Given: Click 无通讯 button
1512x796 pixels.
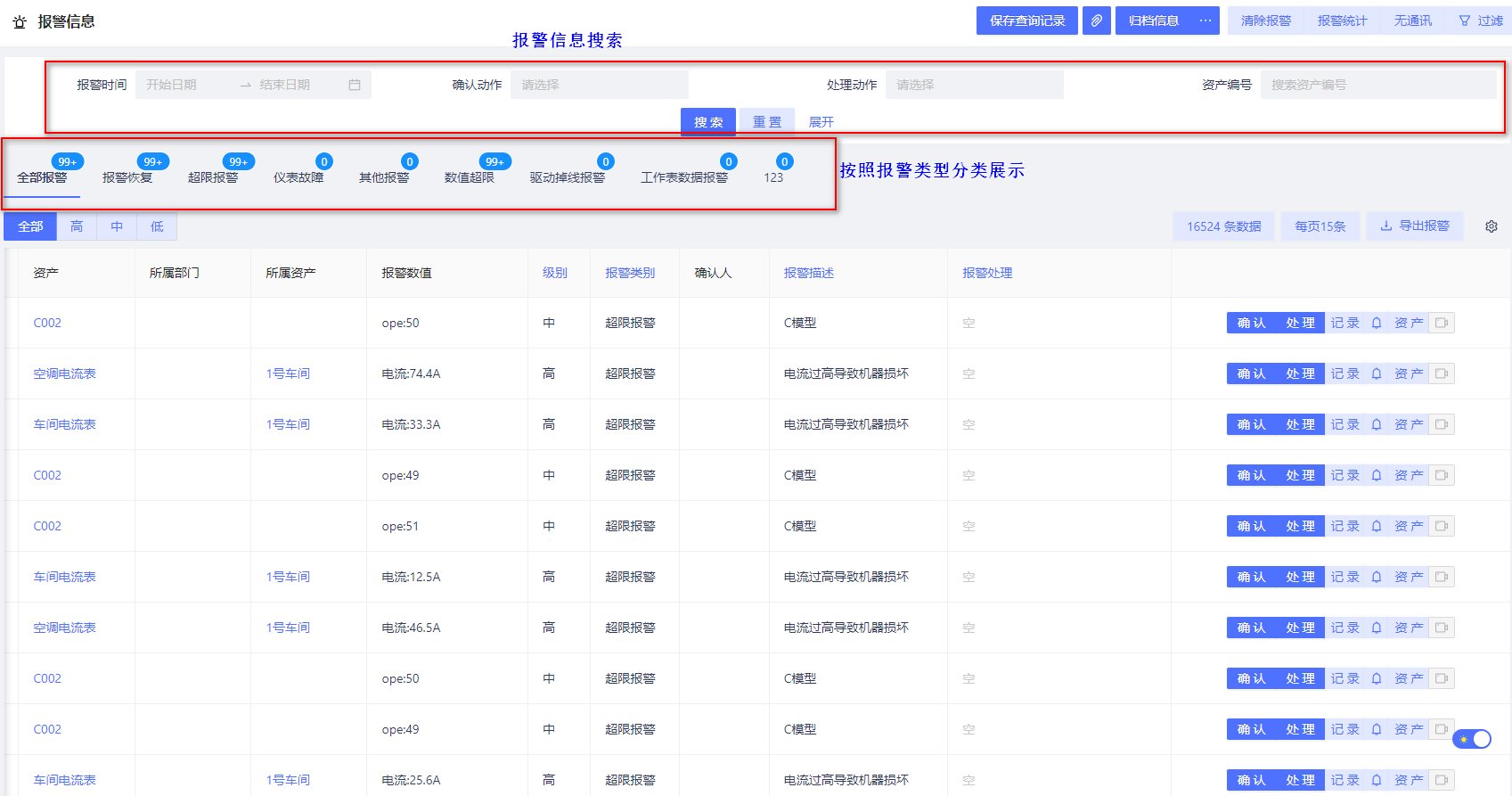Looking at the screenshot, I should click(1413, 21).
